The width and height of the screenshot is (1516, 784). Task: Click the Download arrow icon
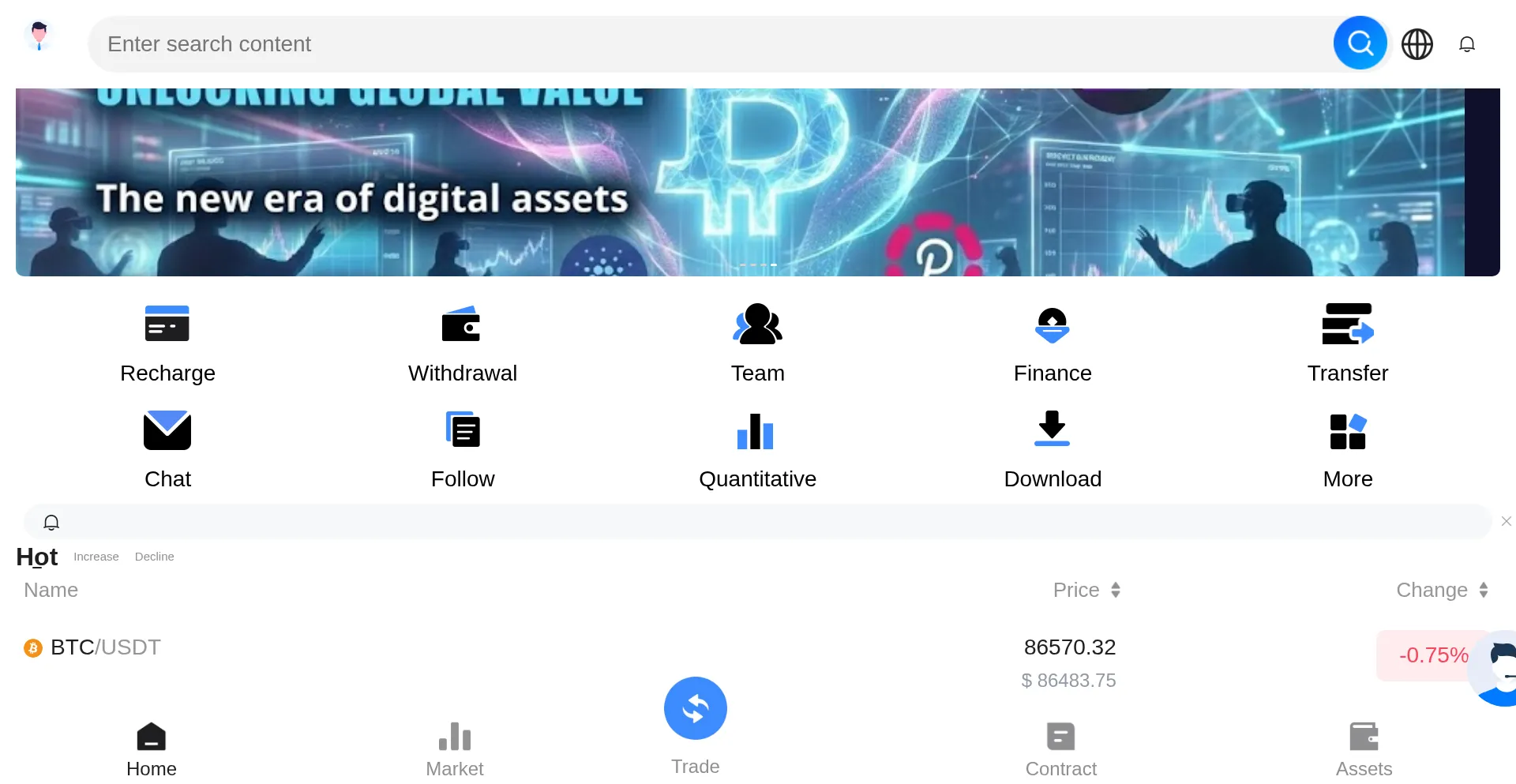[1052, 429]
